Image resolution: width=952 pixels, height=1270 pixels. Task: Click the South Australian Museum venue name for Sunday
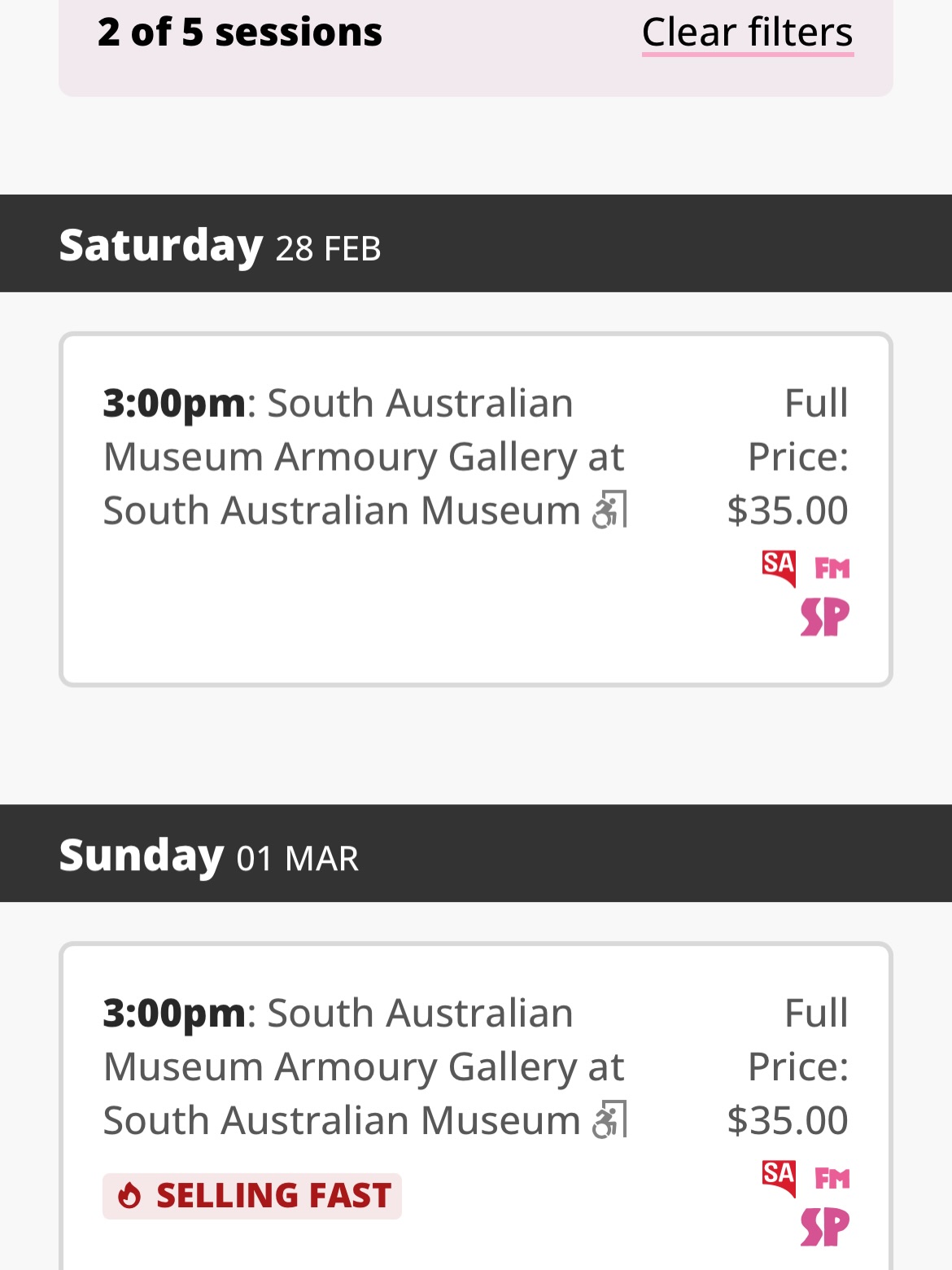[340, 1120]
